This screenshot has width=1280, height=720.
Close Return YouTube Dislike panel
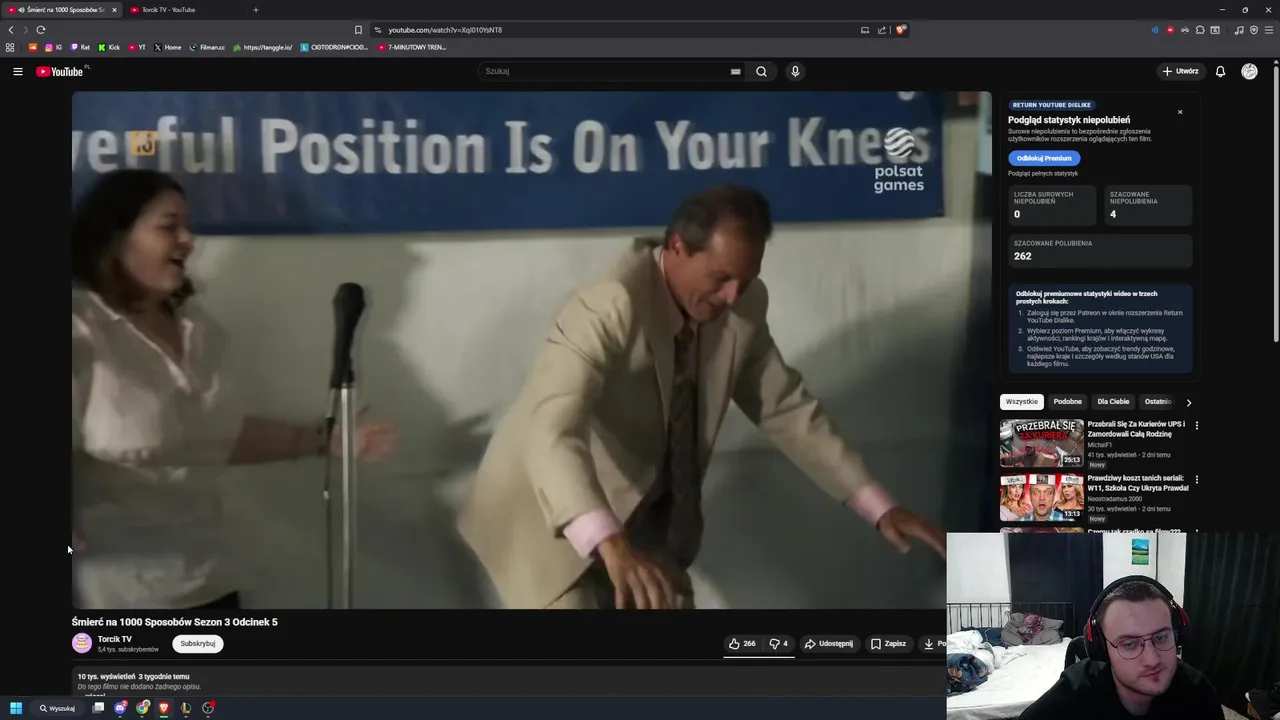[x=1180, y=112]
